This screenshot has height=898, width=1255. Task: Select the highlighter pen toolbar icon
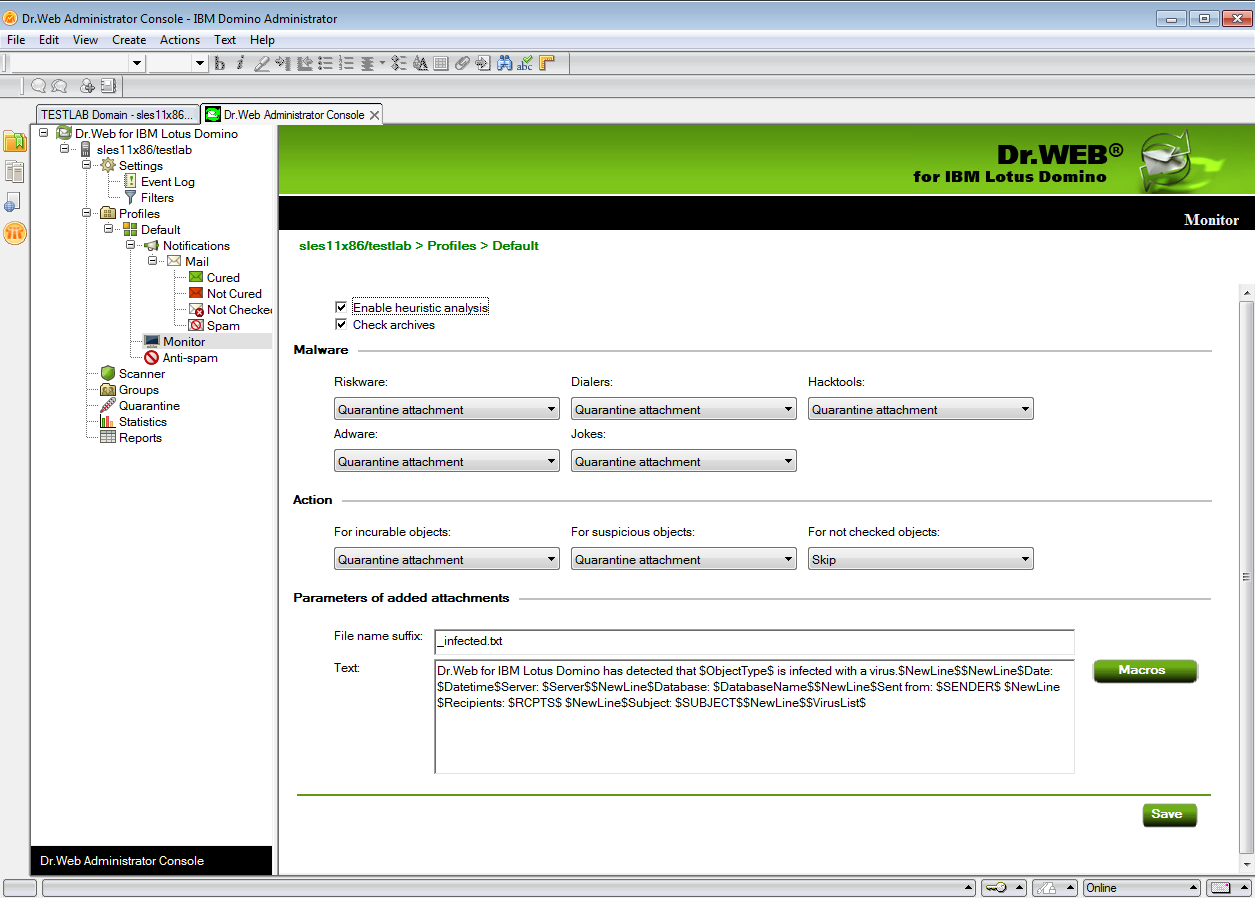pyautogui.click(x=262, y=63)
